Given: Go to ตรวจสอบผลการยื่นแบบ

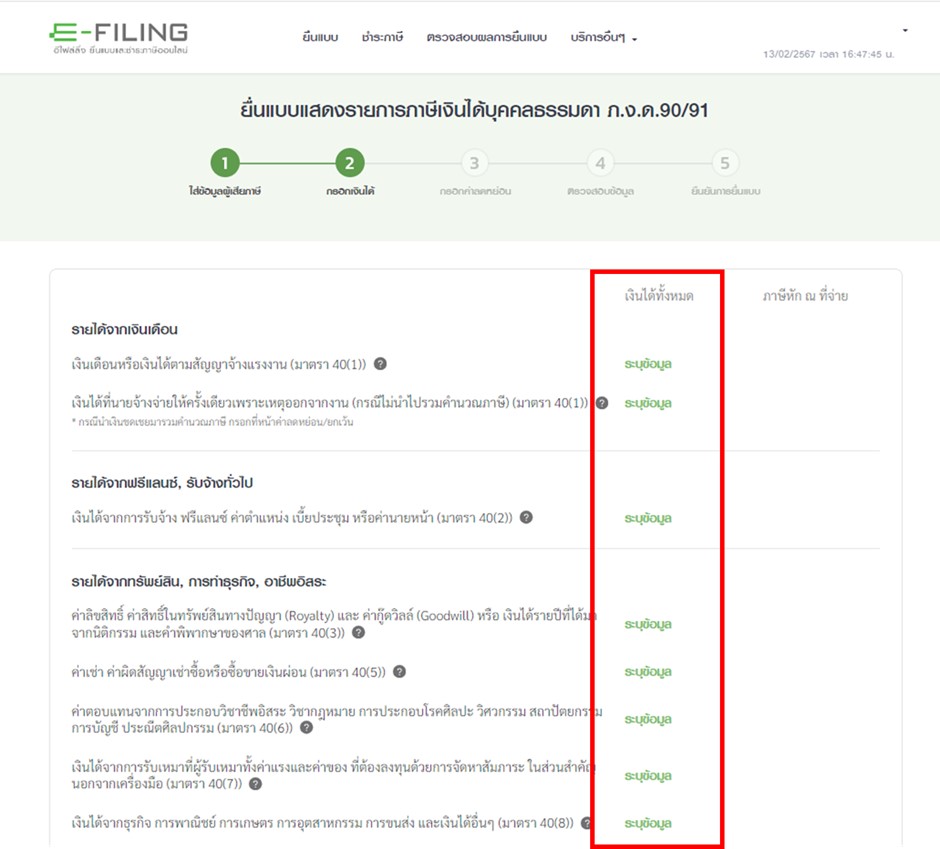Looking at the screenshot, I should point(487,37).
